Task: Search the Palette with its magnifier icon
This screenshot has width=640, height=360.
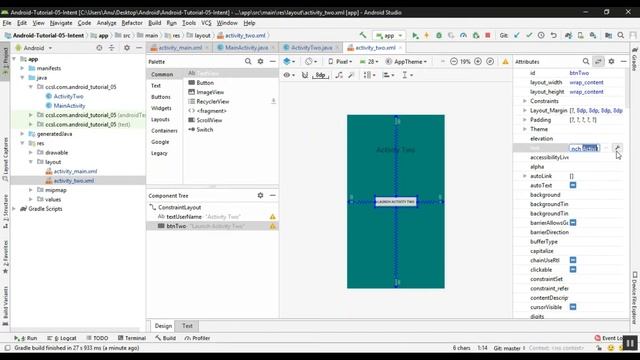Action: tap(248, 62)
